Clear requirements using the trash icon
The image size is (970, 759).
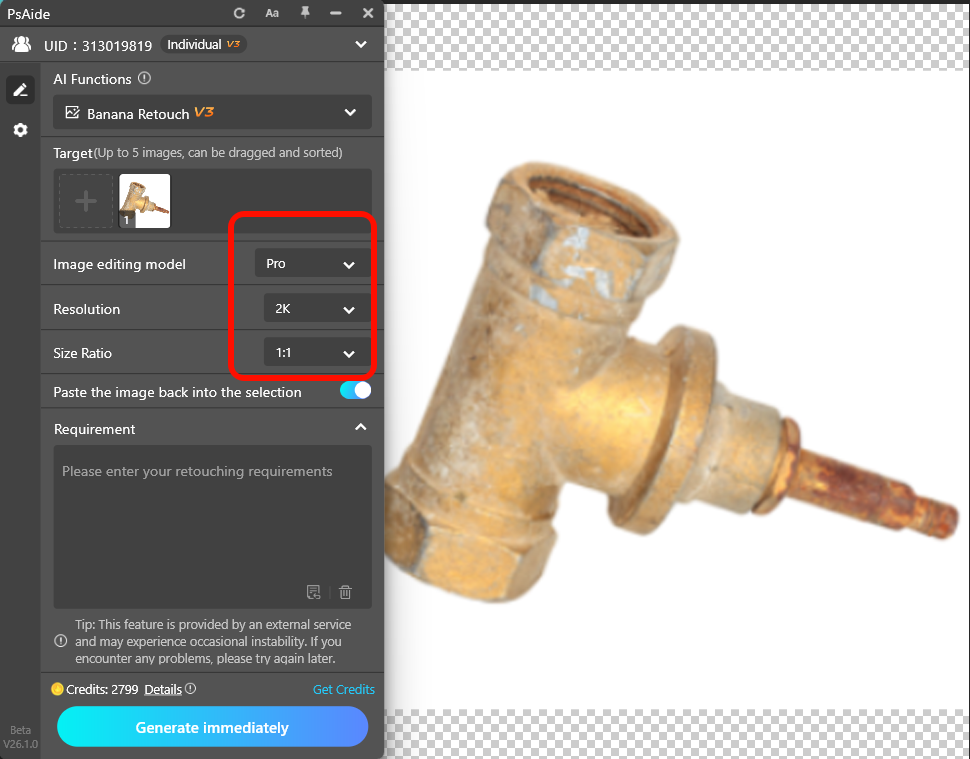(345, 592)
